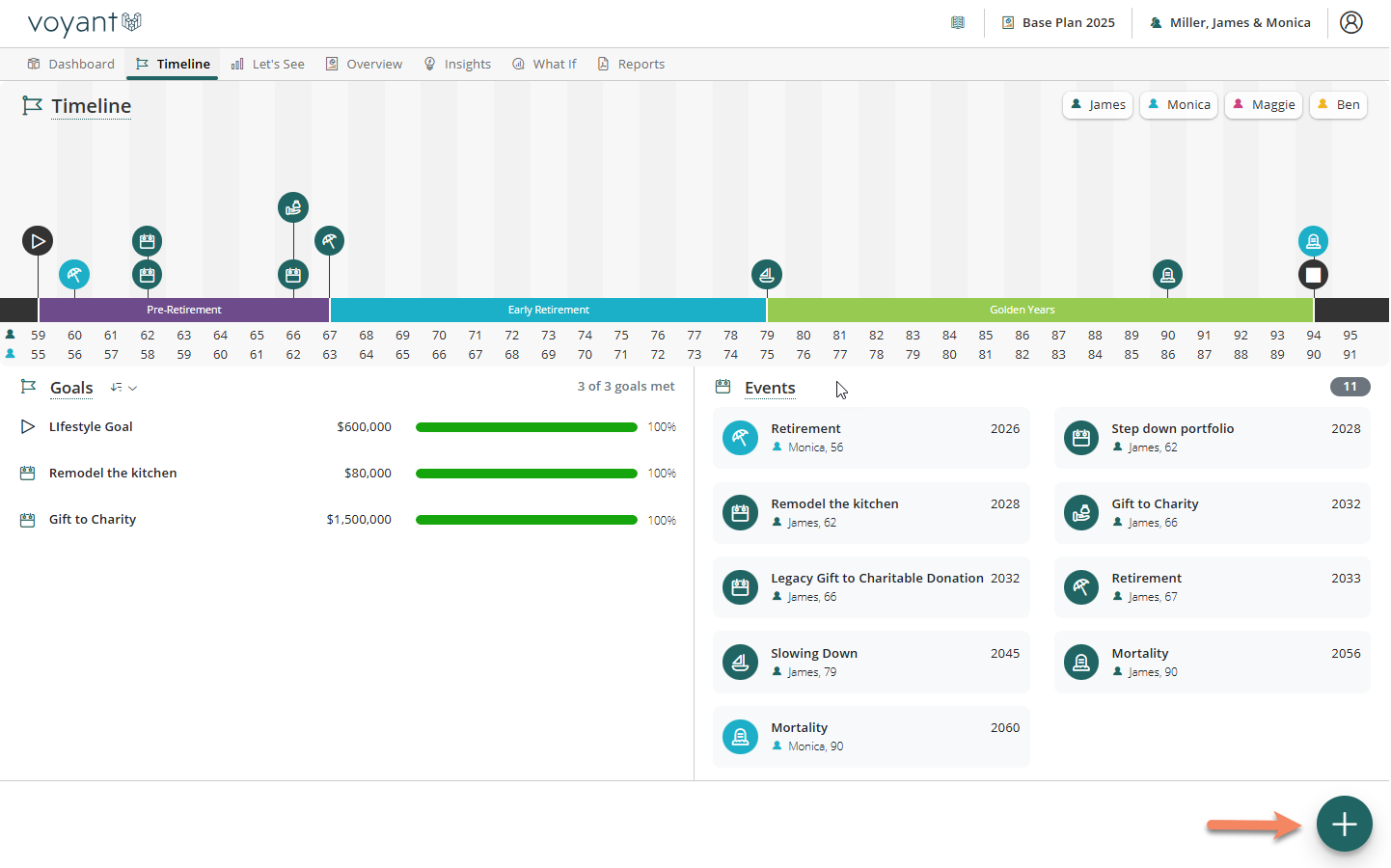Select Slowing Down sailboat marker on timeline
The height and width of the screenshot is (868, 1391).
(766, 275)
